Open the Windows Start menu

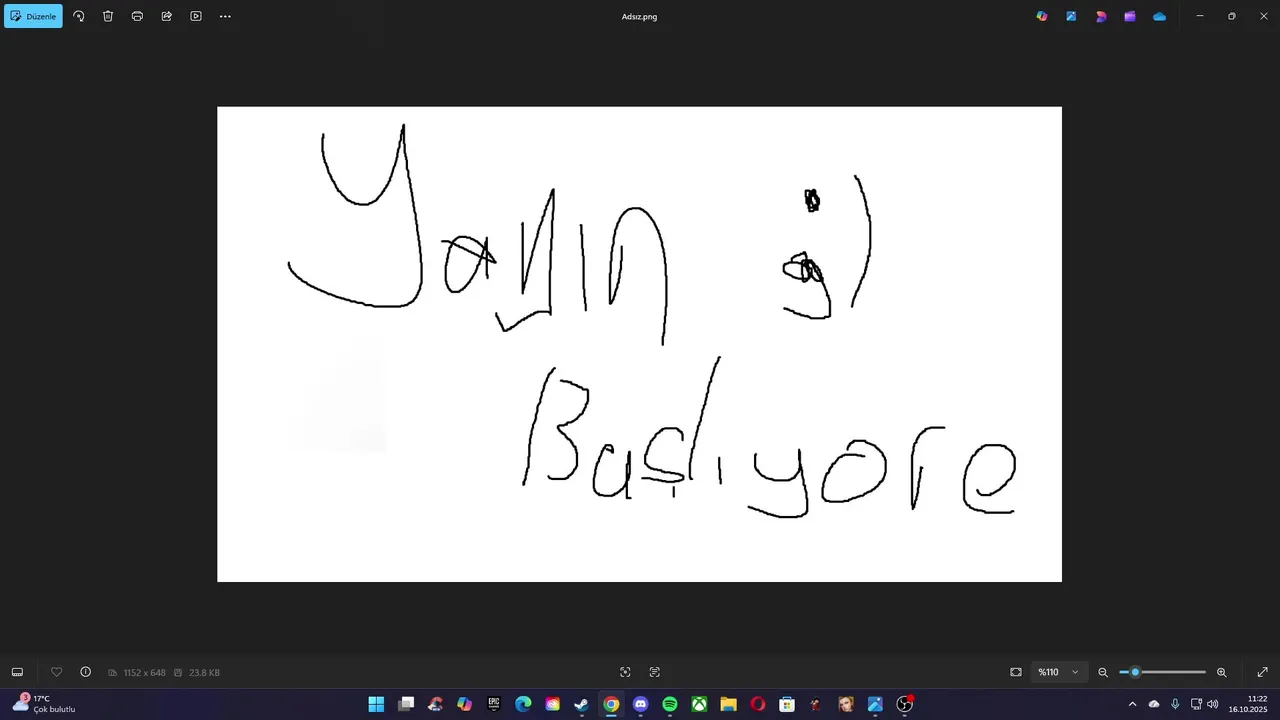pos(376,704)
